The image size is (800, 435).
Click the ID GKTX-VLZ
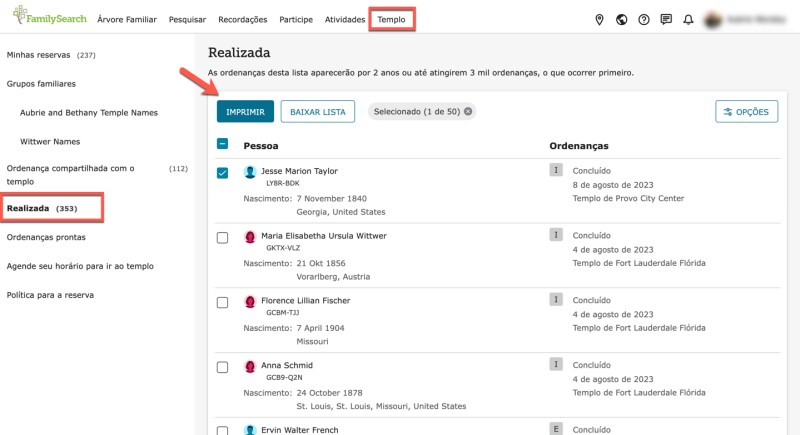point(283,248)
